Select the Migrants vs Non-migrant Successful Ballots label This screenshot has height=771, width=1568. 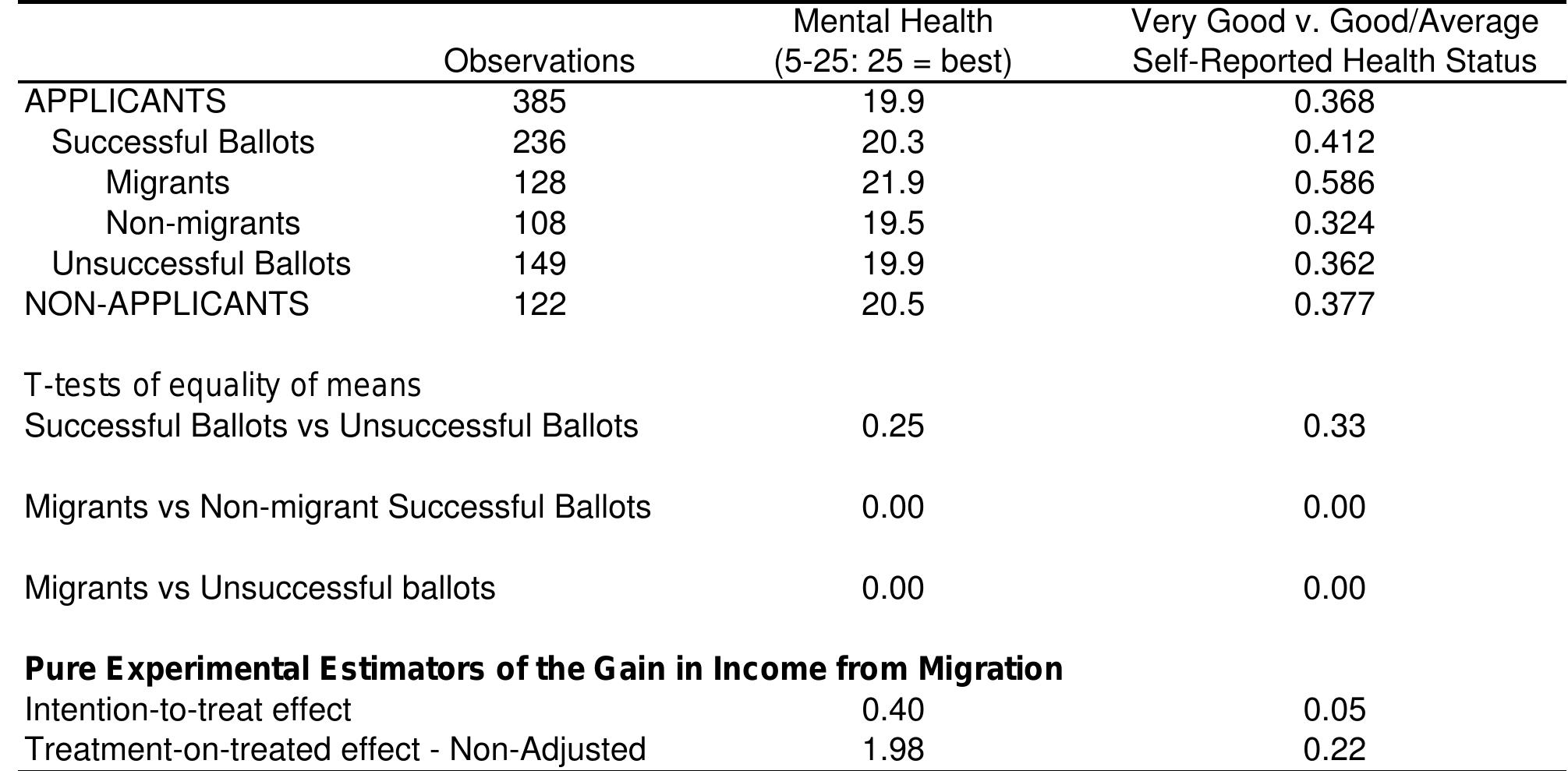[338, 507]
